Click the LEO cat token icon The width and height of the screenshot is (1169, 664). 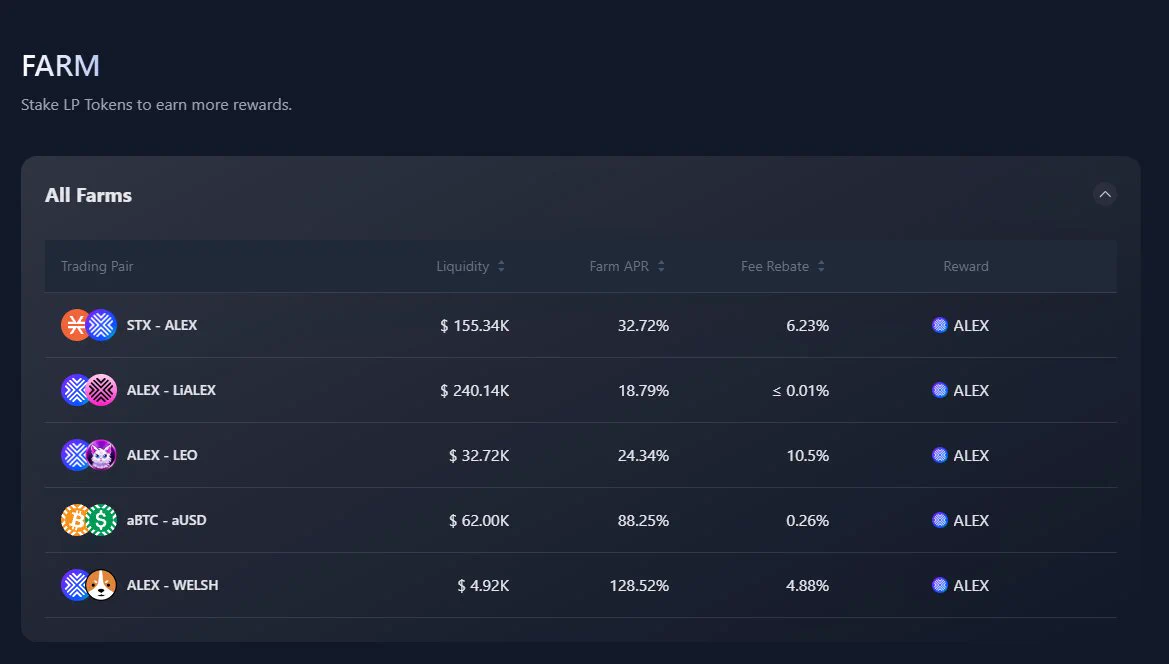coord(102,455)
